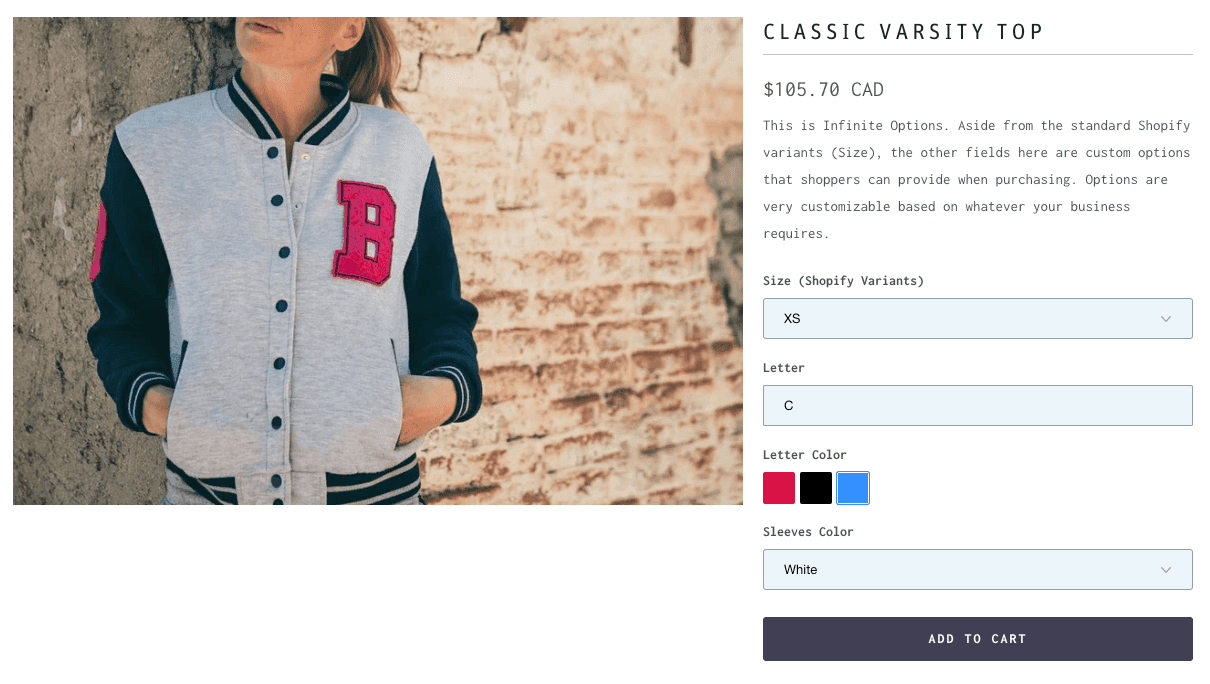1210x684 pixels.
Task: Pick the blue letter color swatch
Action: (853, 488)
